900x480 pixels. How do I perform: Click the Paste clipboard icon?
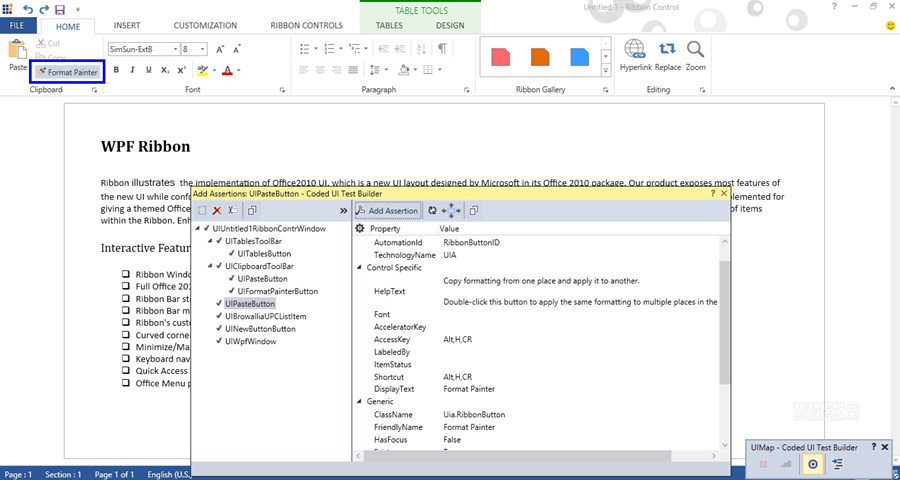pyautogui.click(x=17, y=50)
